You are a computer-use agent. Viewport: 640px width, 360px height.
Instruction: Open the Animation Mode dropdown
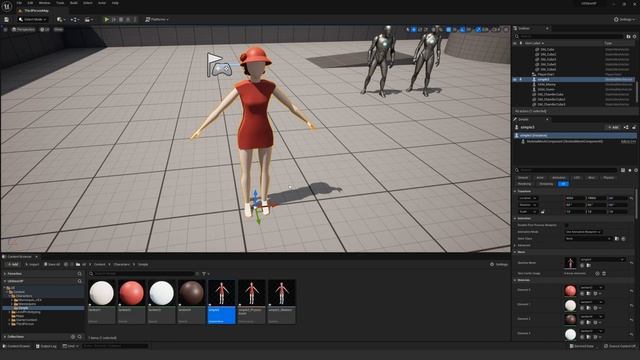pyautogui.click(x=584, y=232)
